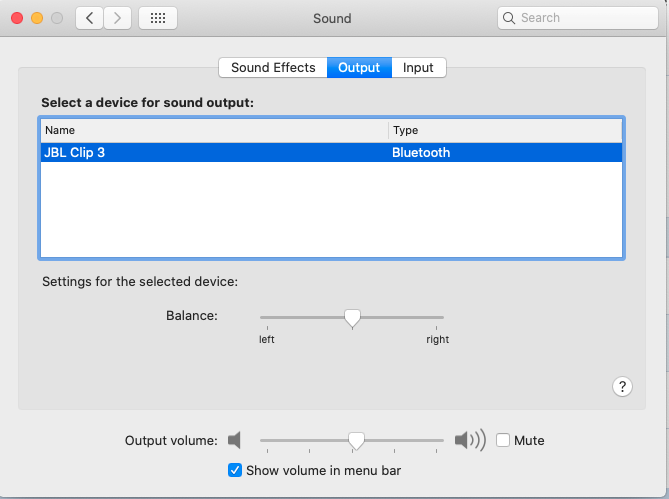Click the 'left' balance label
The width and height of the screenshot is (669, 499).
pyautogui.click(x=267, y=339)
